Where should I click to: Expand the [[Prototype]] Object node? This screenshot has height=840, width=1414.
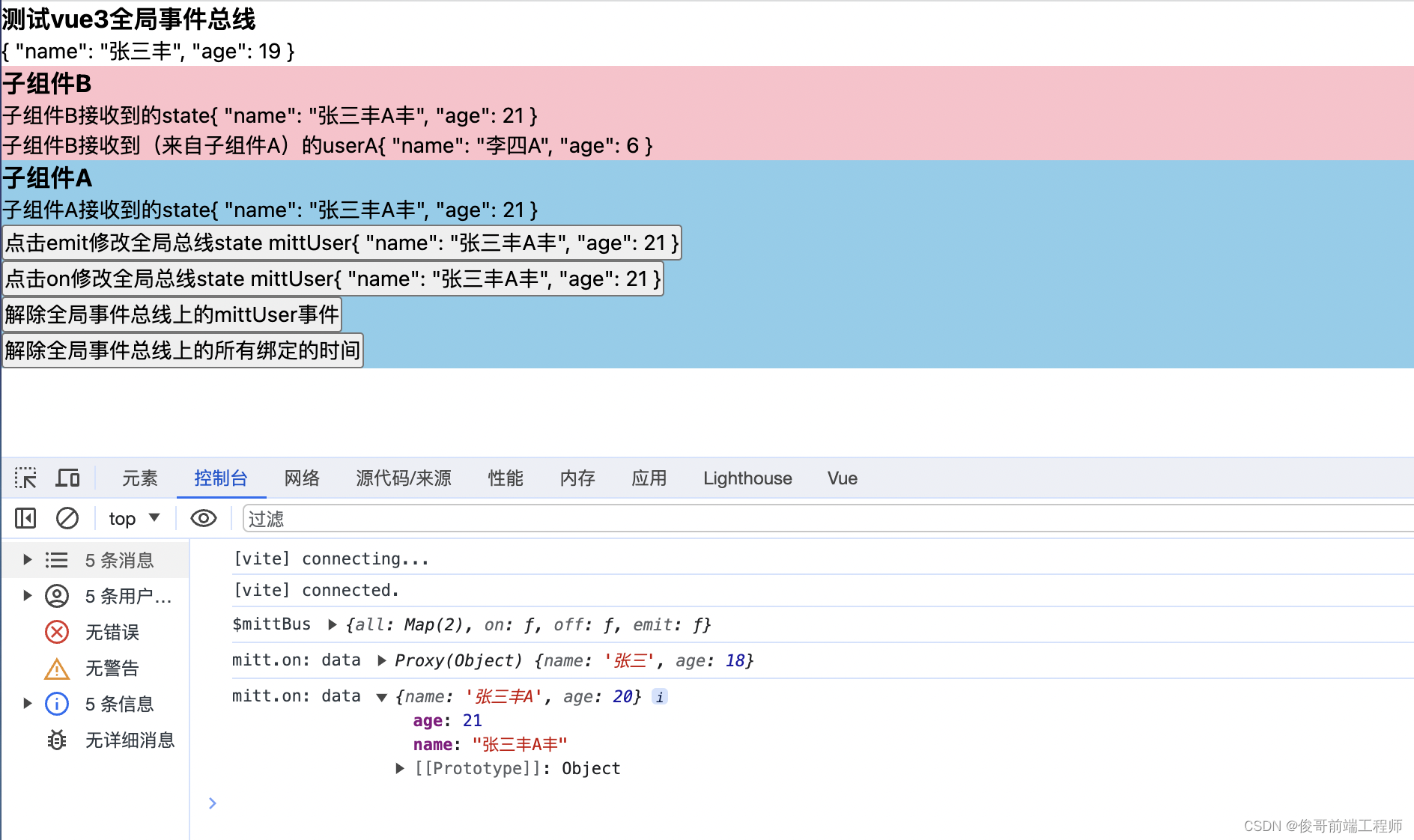click(x=400, y=768)
